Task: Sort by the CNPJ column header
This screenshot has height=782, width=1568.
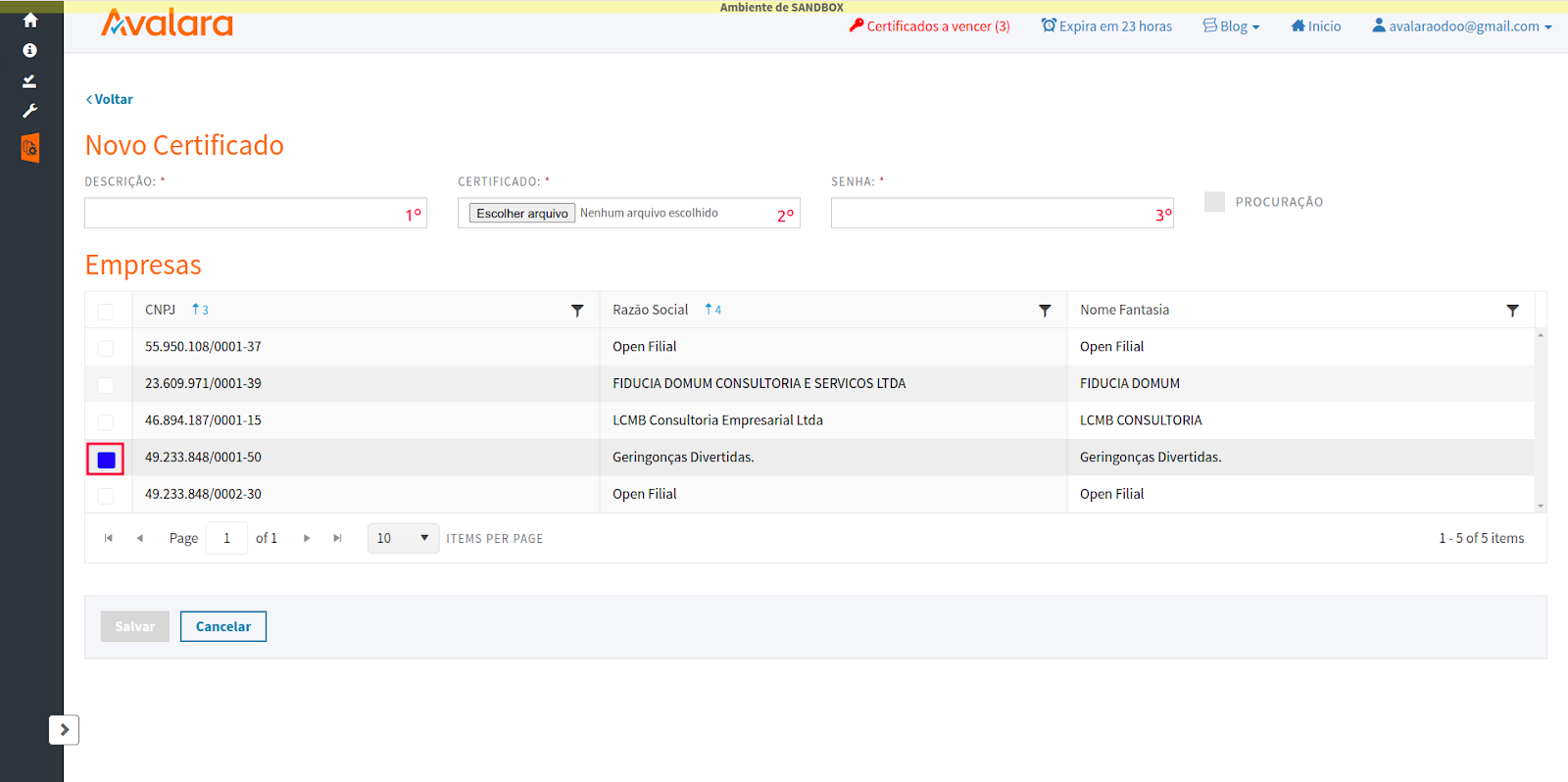Action: coord(160,310)
